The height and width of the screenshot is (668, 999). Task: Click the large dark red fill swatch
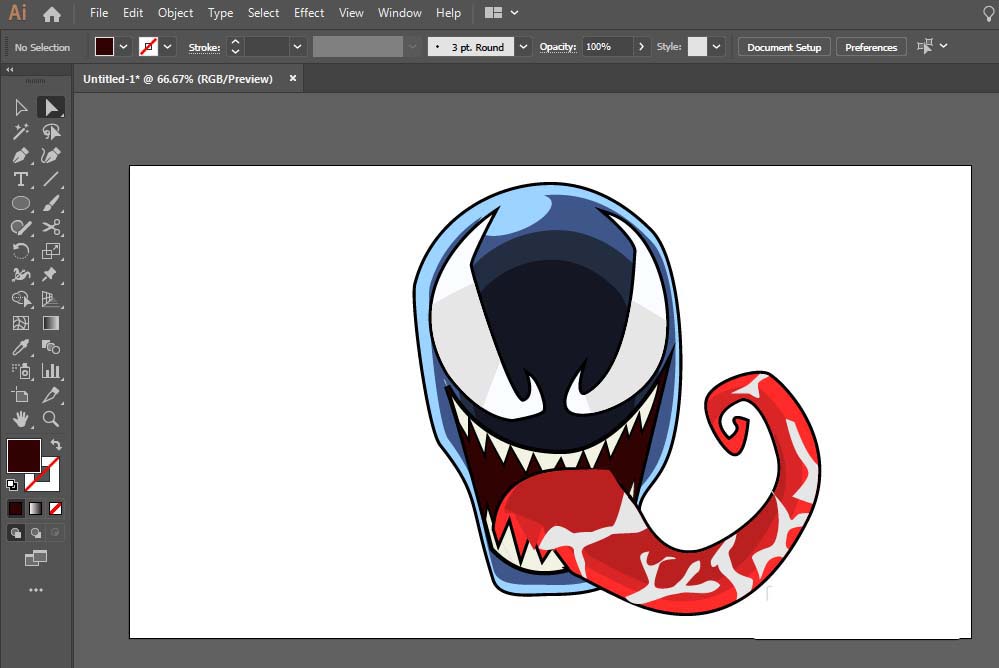(x=23, y=456)
